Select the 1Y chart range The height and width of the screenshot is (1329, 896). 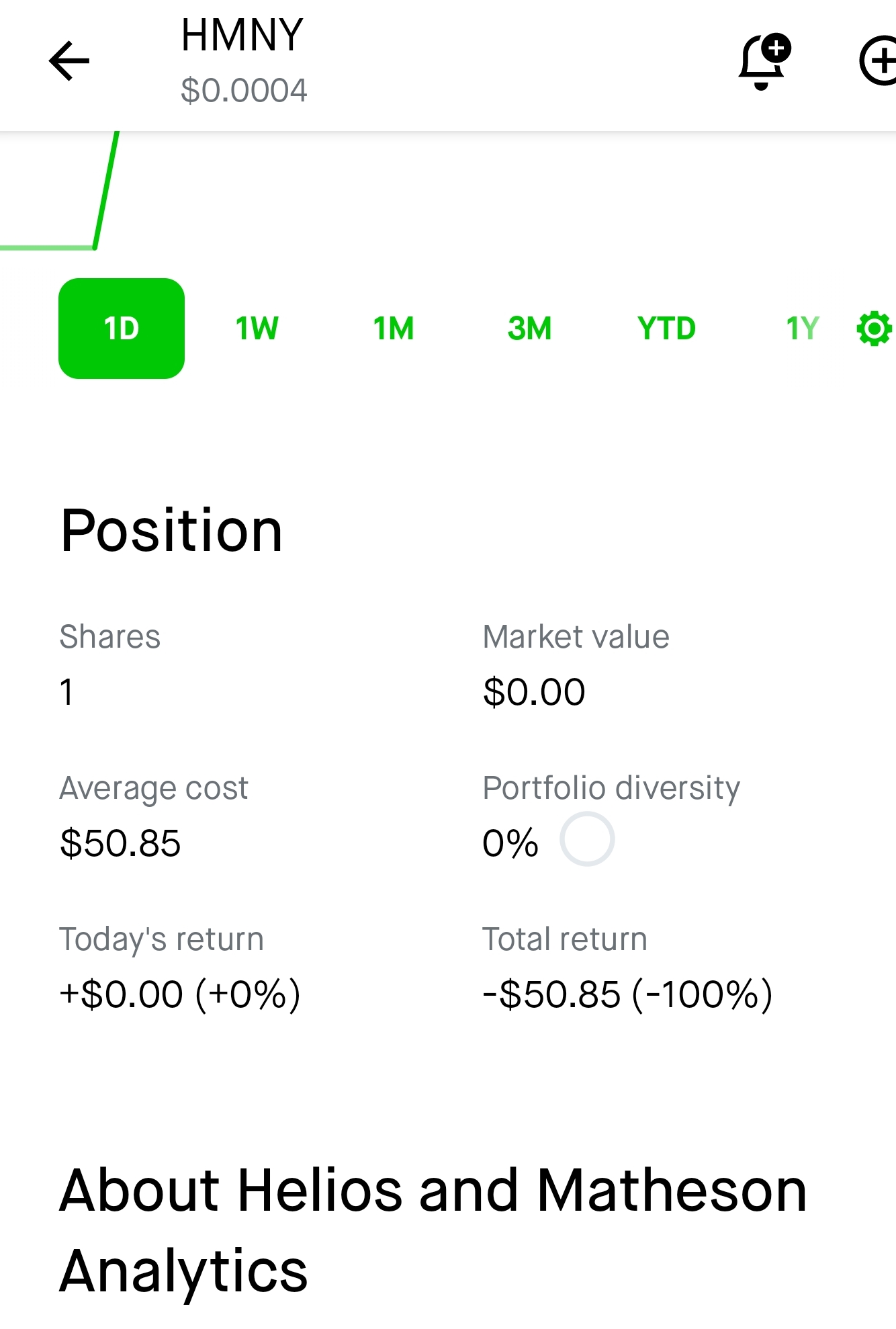[803, 329]
